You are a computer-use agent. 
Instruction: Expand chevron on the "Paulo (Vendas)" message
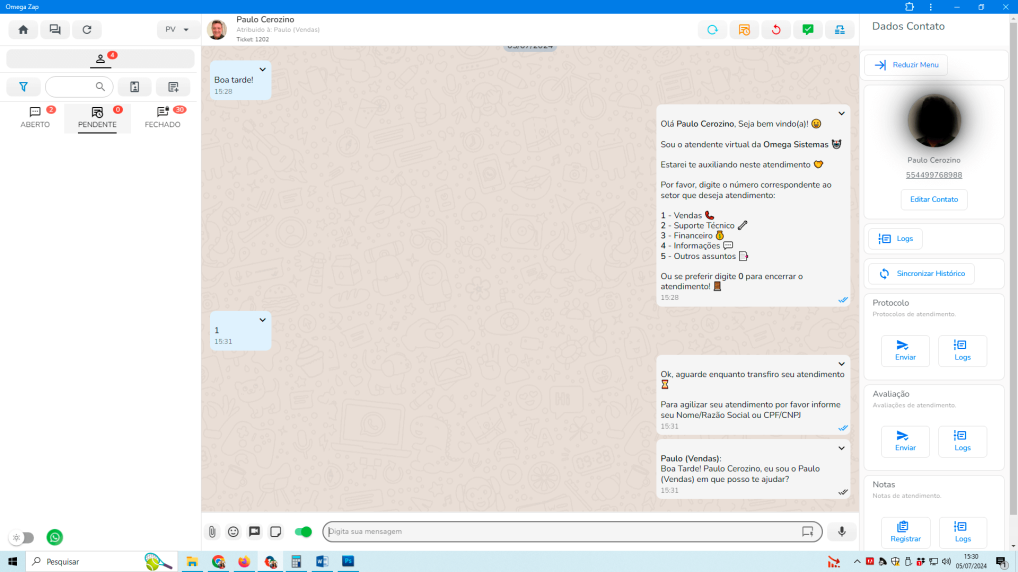coord(842,448)
